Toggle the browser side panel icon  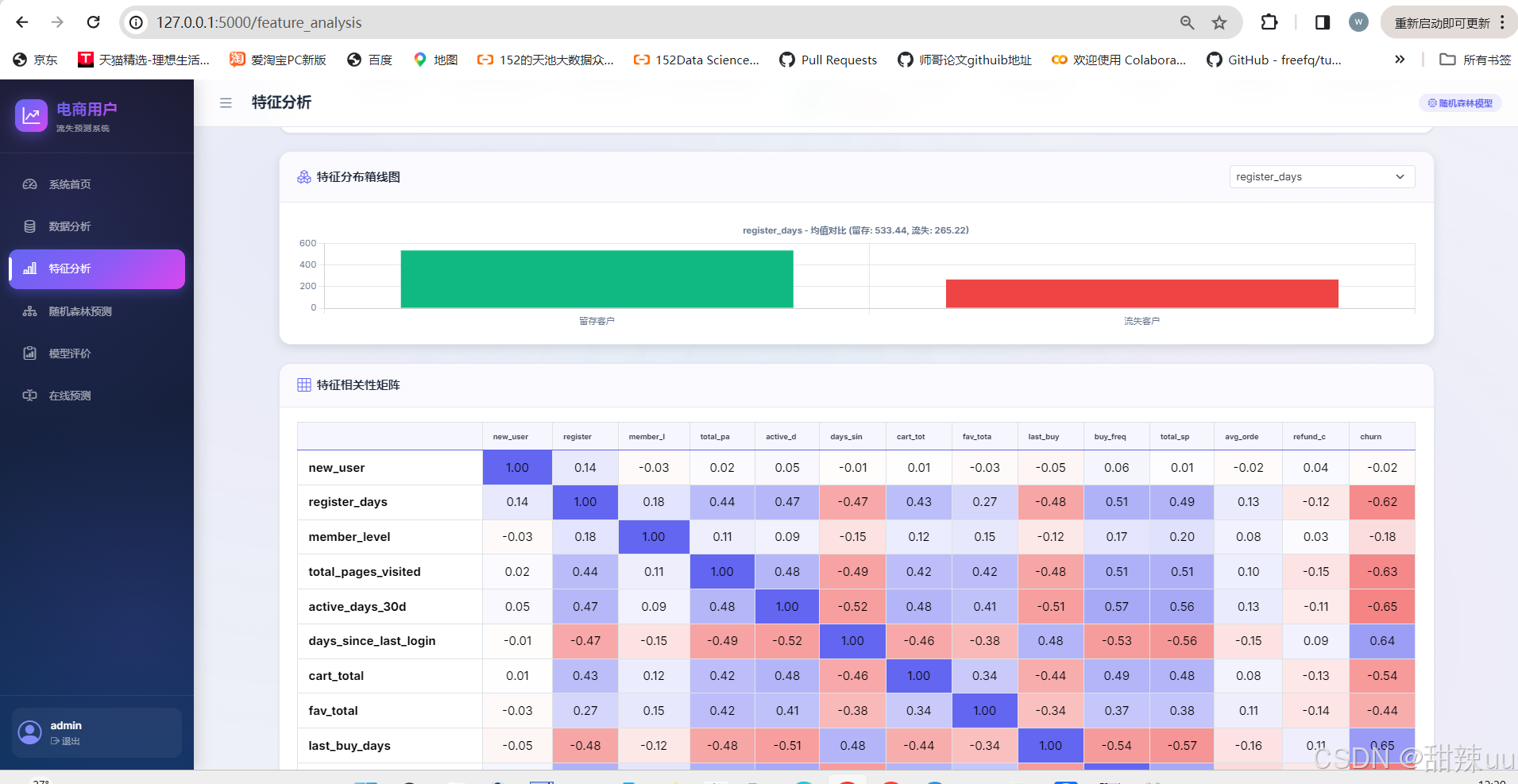[1323, 22]
